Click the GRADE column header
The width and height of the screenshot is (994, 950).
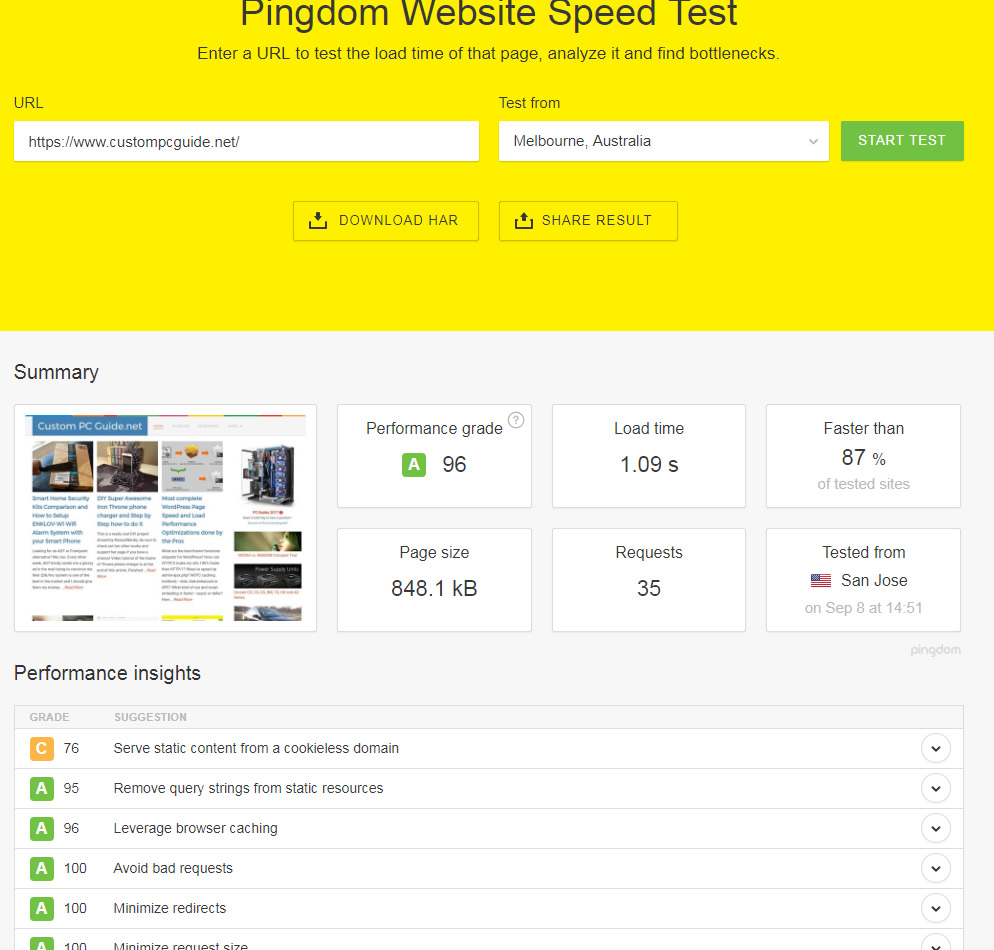[x=49, y=717]
